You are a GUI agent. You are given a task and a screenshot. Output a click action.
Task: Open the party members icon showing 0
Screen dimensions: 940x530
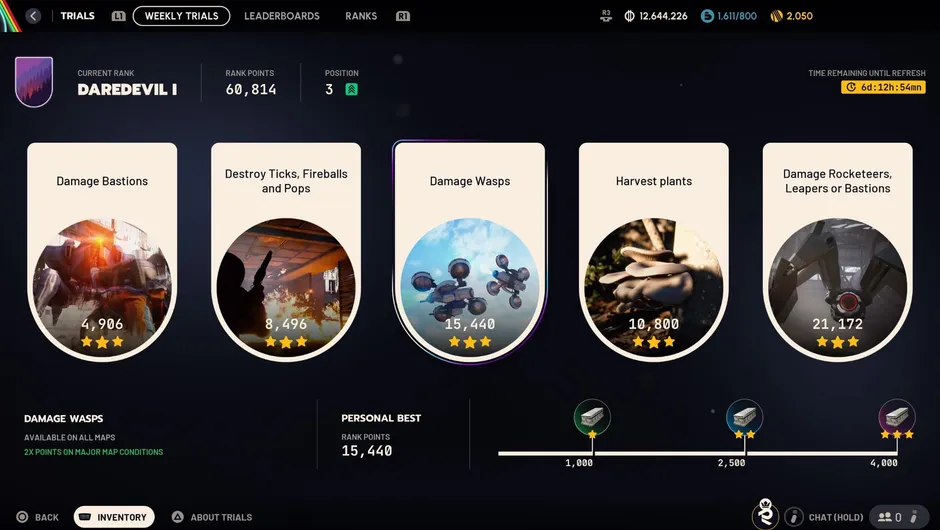pos(889,517)
